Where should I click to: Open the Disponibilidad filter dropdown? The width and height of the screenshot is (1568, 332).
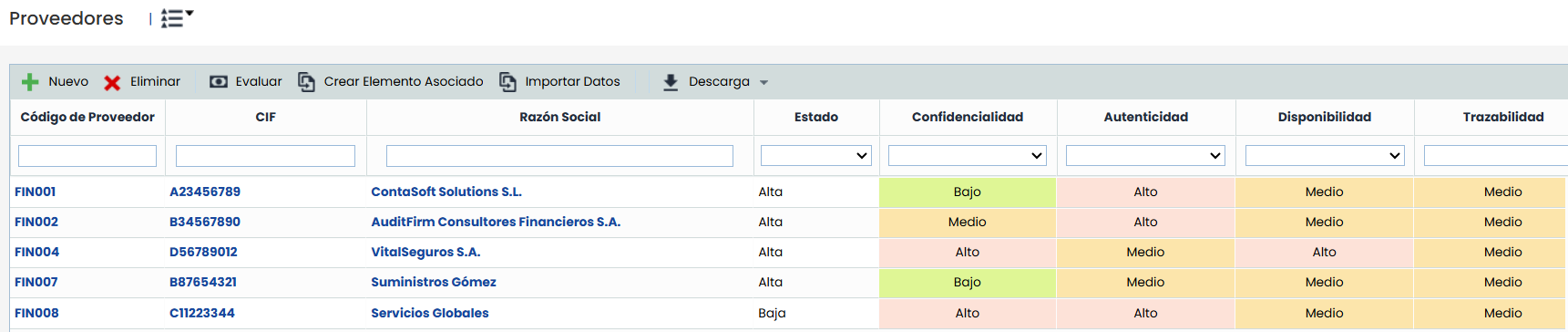1325,156
